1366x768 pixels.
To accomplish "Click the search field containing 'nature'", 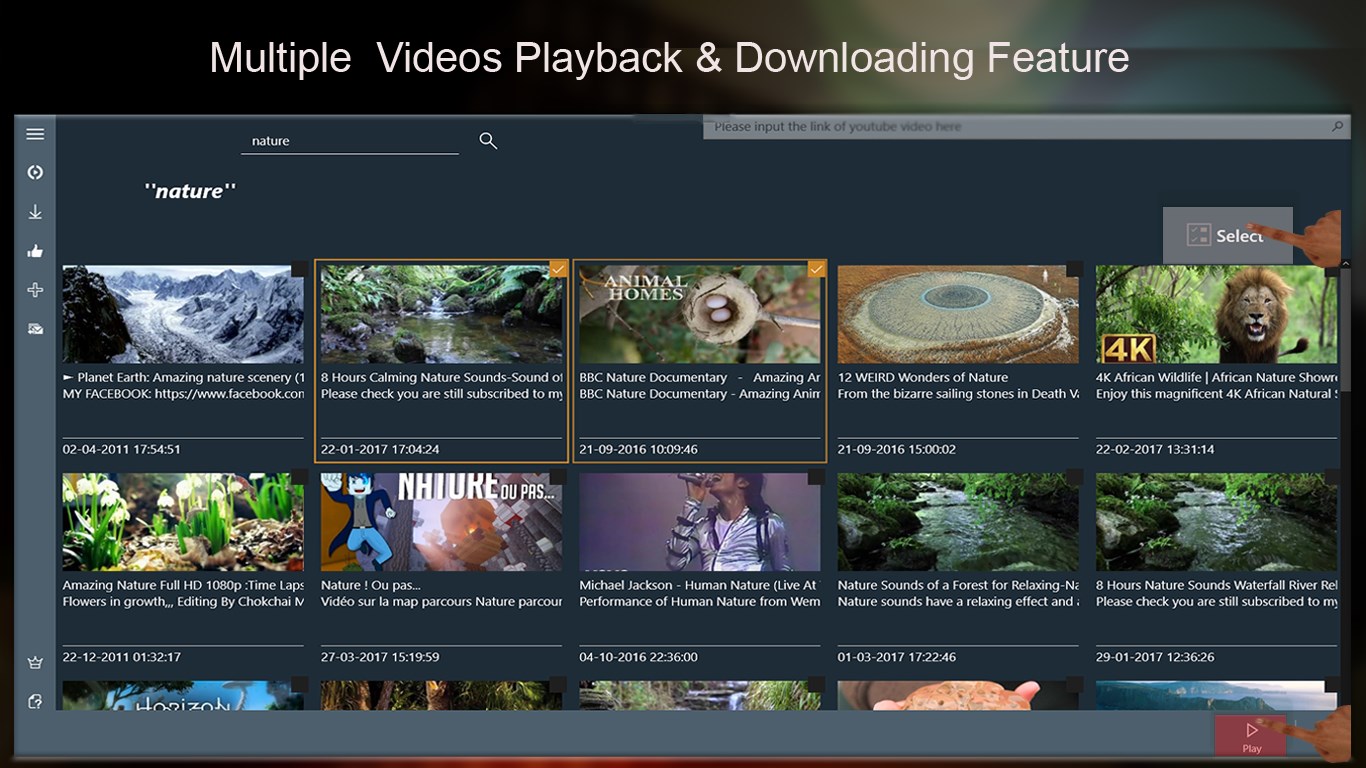I will coord(350,141).
